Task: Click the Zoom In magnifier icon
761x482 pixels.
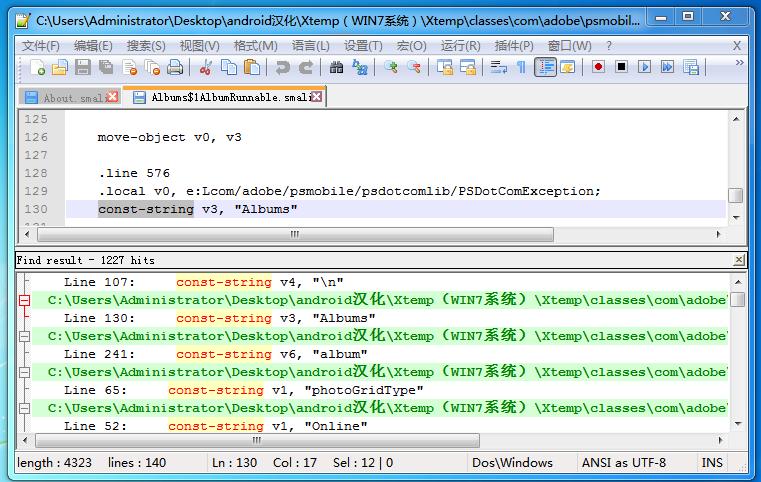Action: tap(390, 67)
